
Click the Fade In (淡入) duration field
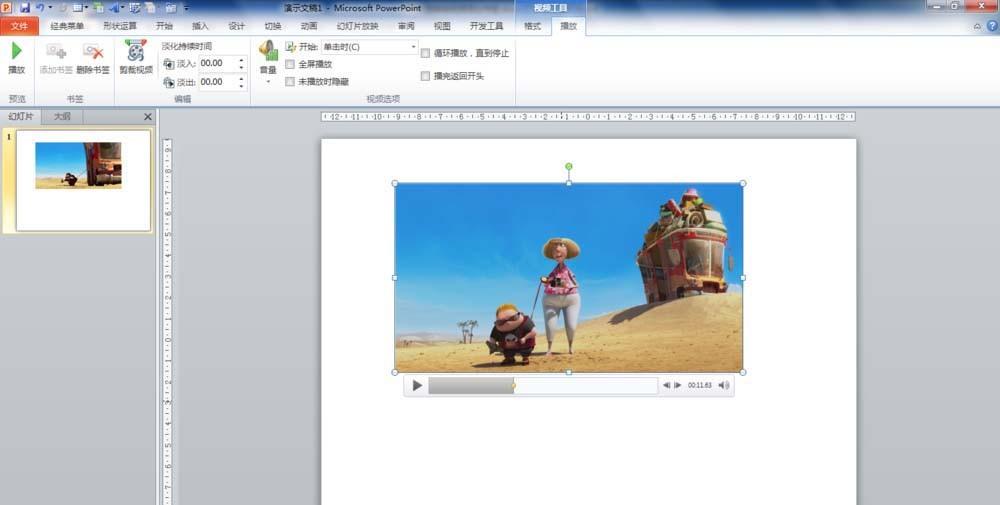click(217, 63)
